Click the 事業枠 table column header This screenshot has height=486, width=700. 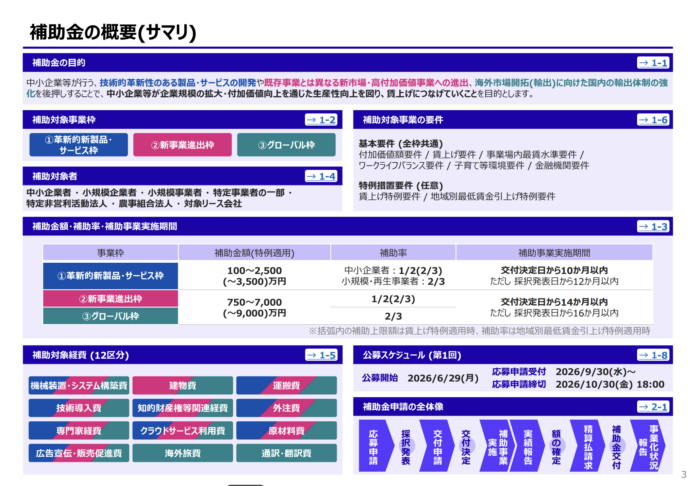[x=111, y=253]
